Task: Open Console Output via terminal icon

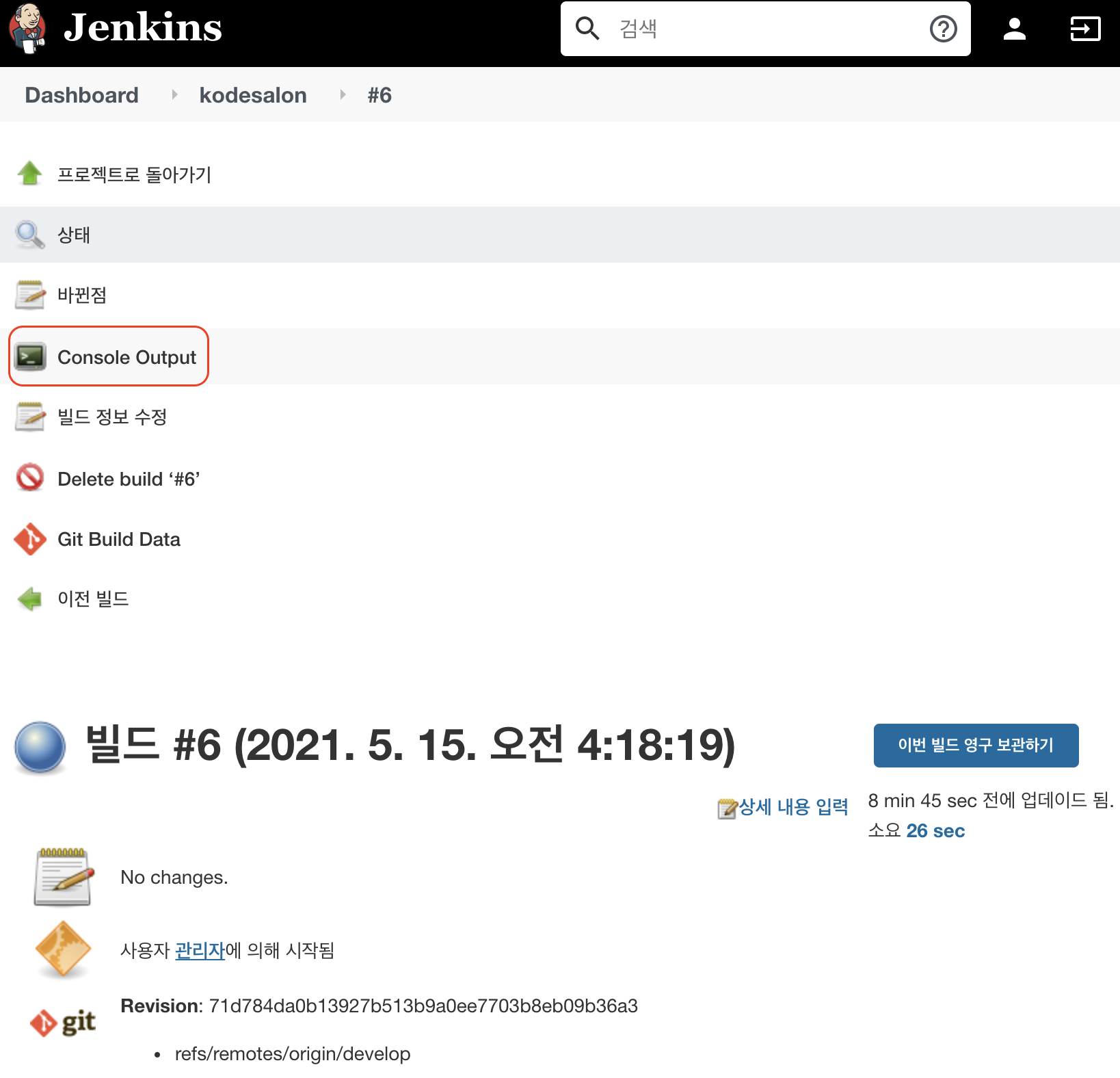Action: 30,356
